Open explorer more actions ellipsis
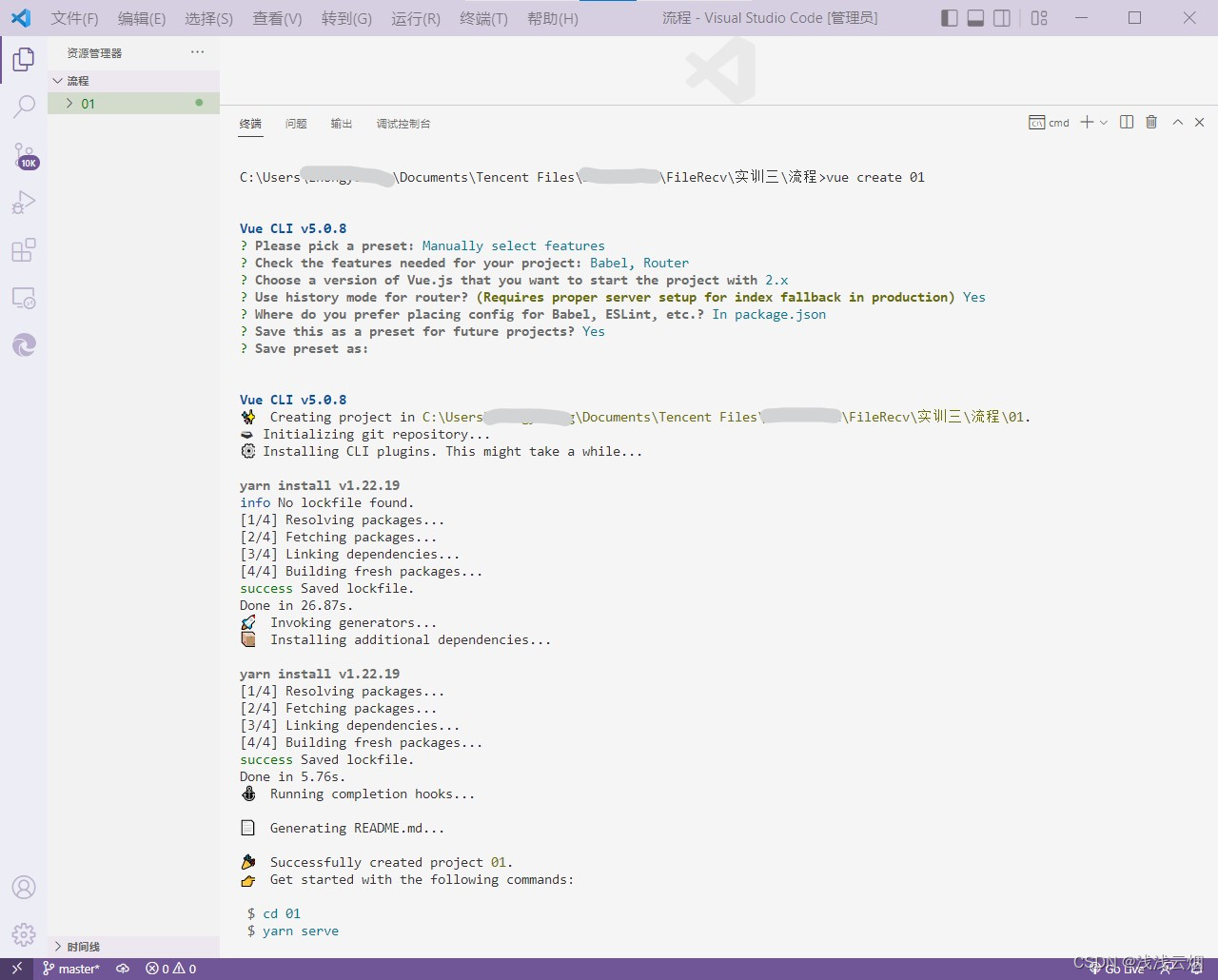This screenshot has height=980, width=1218. click(197, 52)
